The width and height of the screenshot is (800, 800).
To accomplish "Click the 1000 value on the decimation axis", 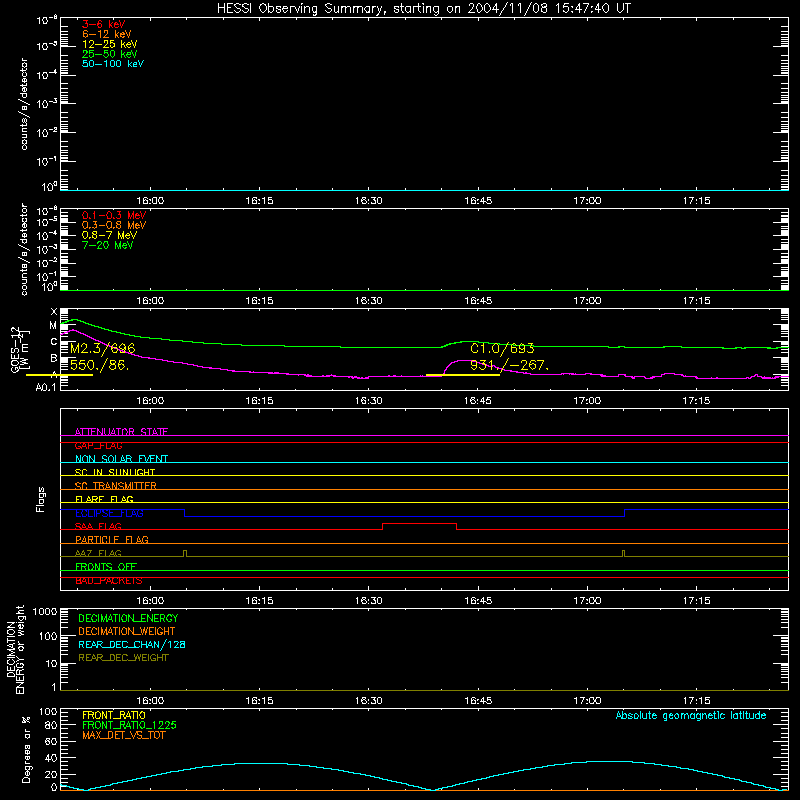I will click(45, 611).
